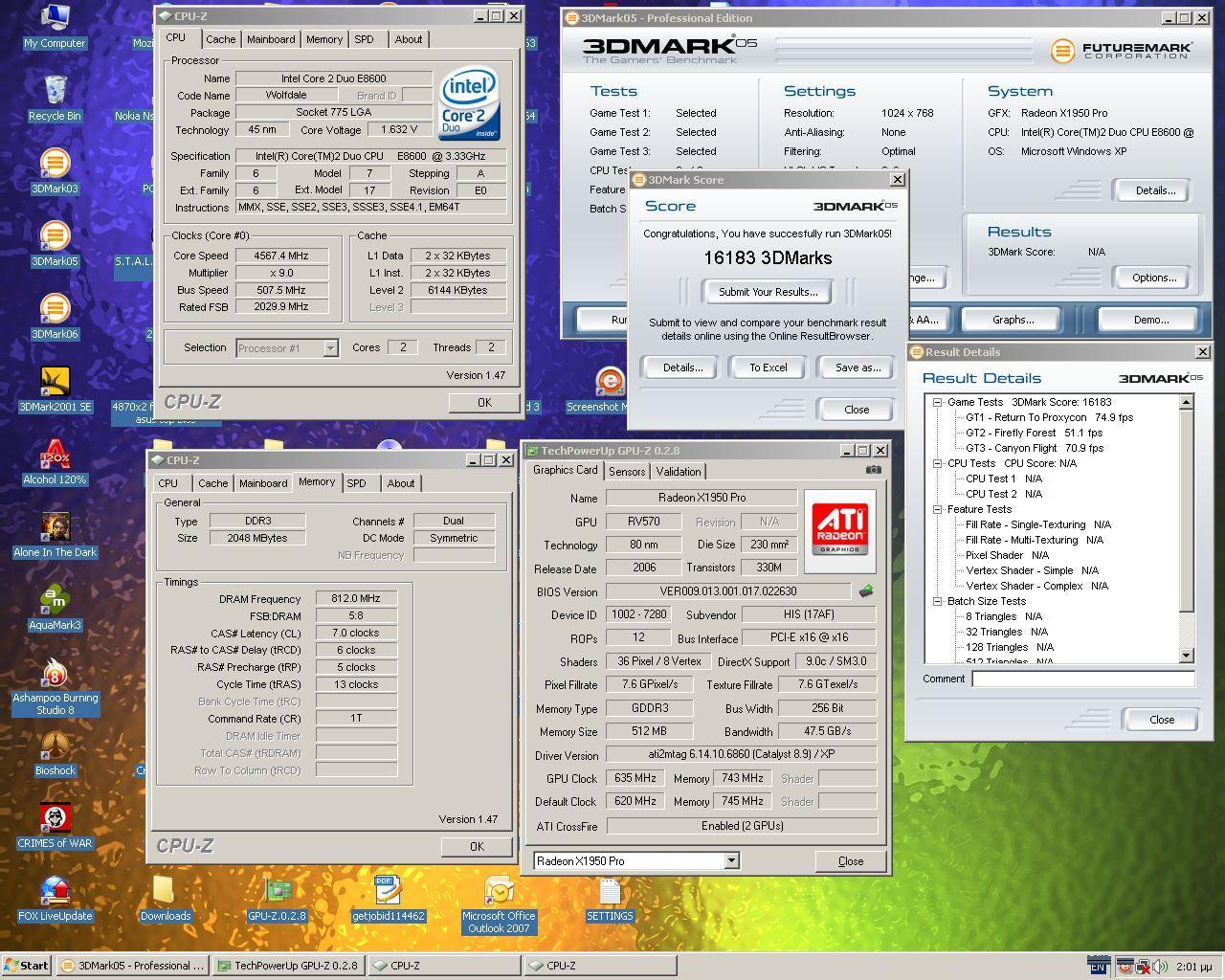Open the Recycle Bin icon
The width and height of the screenshot is (1225, 980).
pos(55,99)
